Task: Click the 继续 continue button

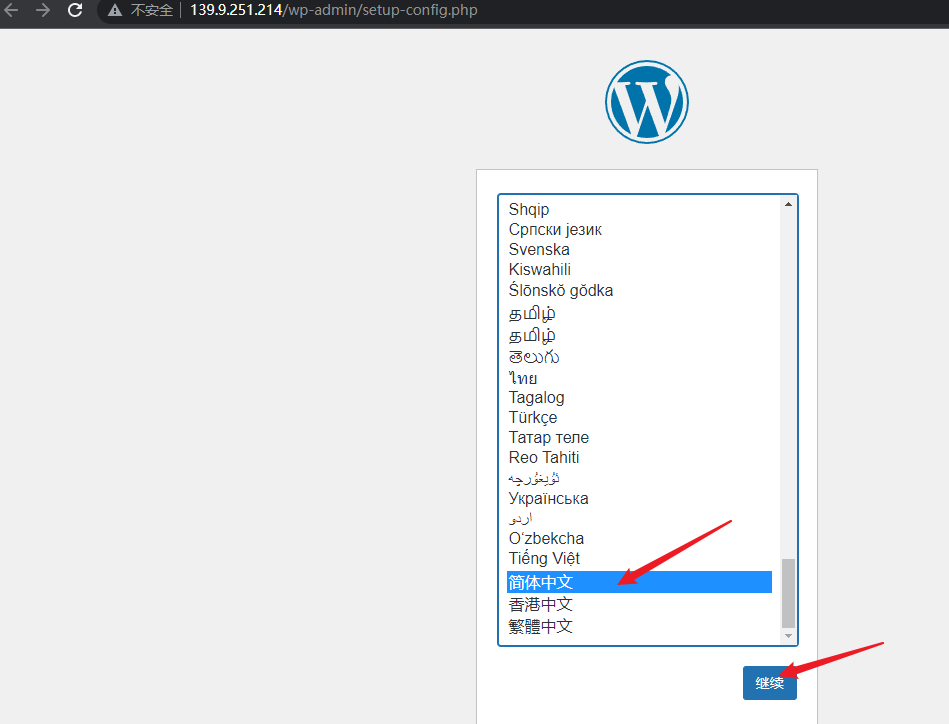Action: 769,683
